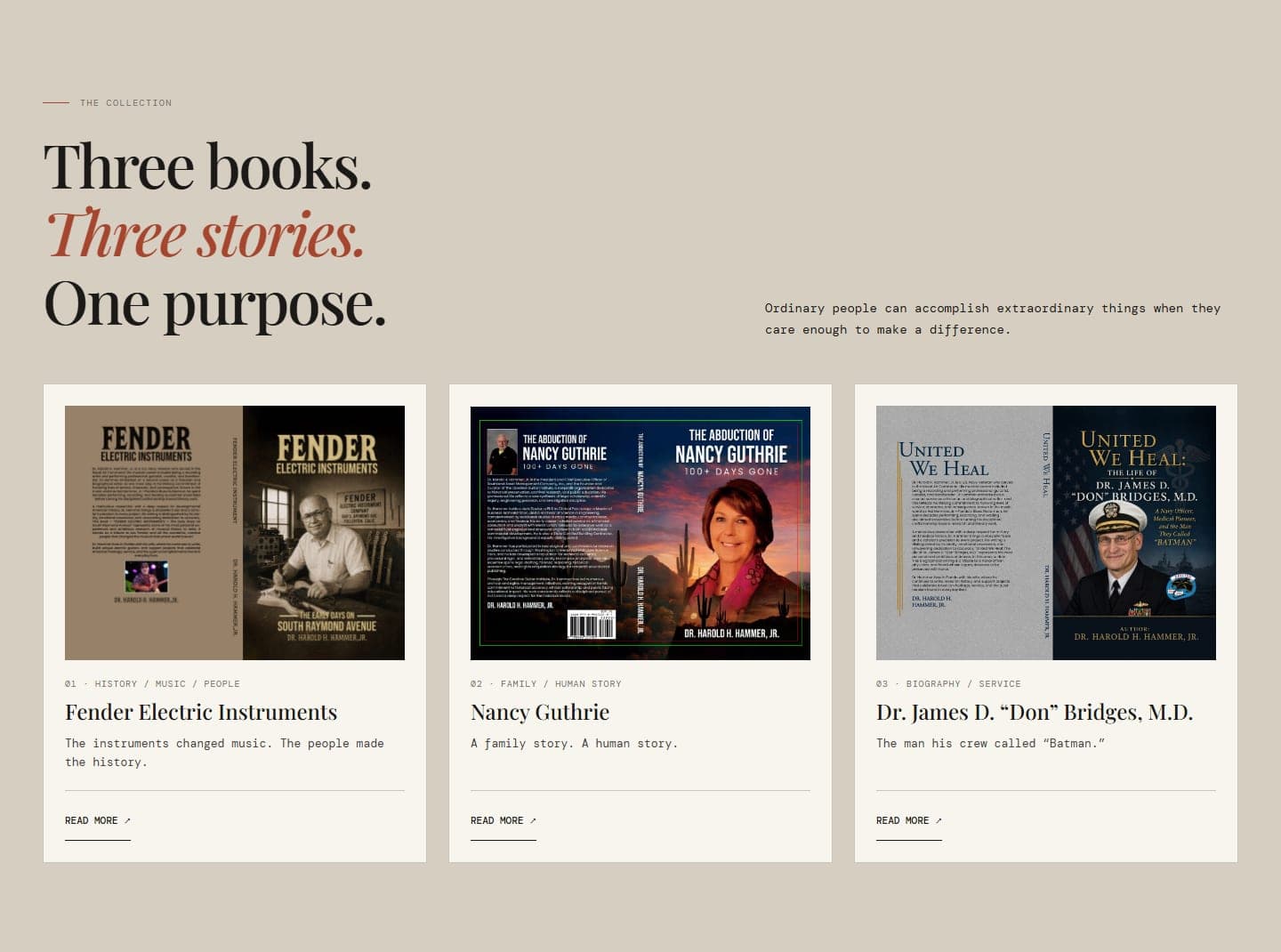Click the "One purpose." heading line
Image resolution: width=1281 pixels, height=952 pixels.
[x=215, y=303]
